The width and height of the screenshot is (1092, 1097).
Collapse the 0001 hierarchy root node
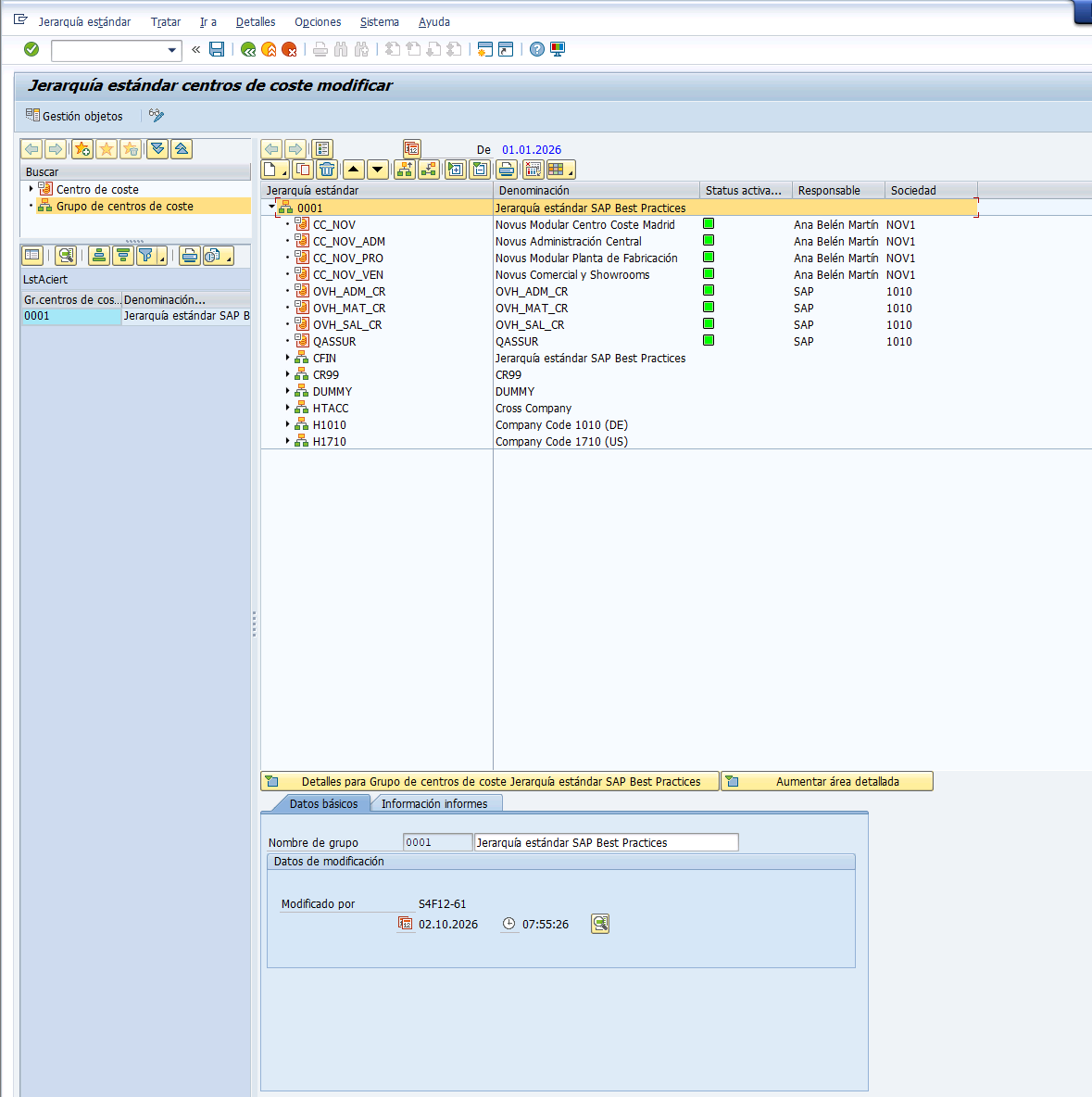click(272, 208)
